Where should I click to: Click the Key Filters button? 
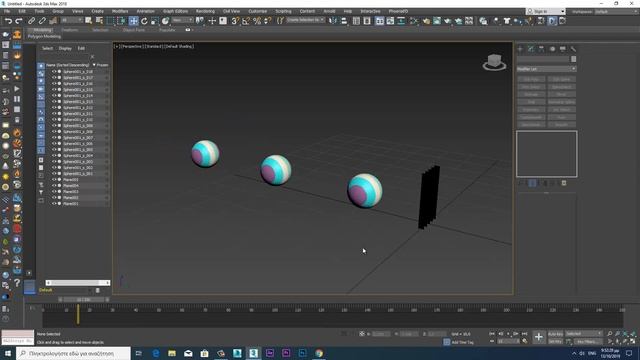point(588,341)
